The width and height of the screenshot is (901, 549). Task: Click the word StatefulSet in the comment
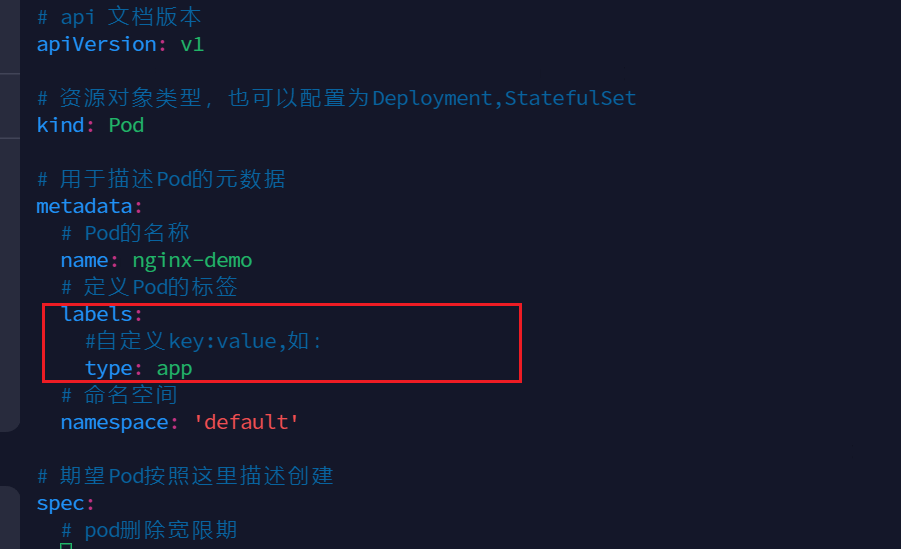pos(570,98)
